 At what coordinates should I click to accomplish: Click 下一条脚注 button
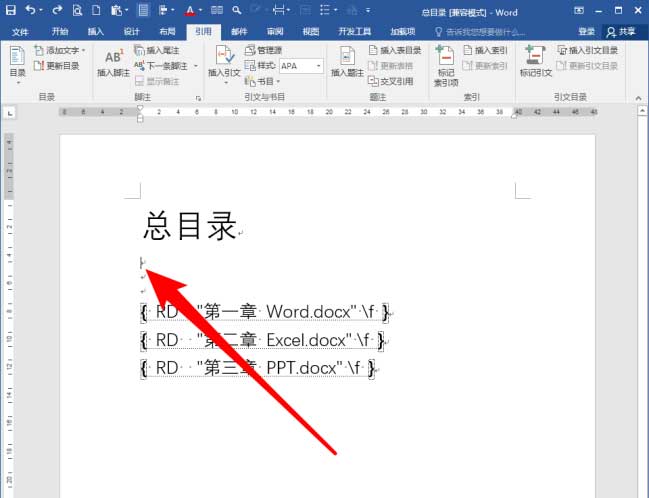(161, 66)
